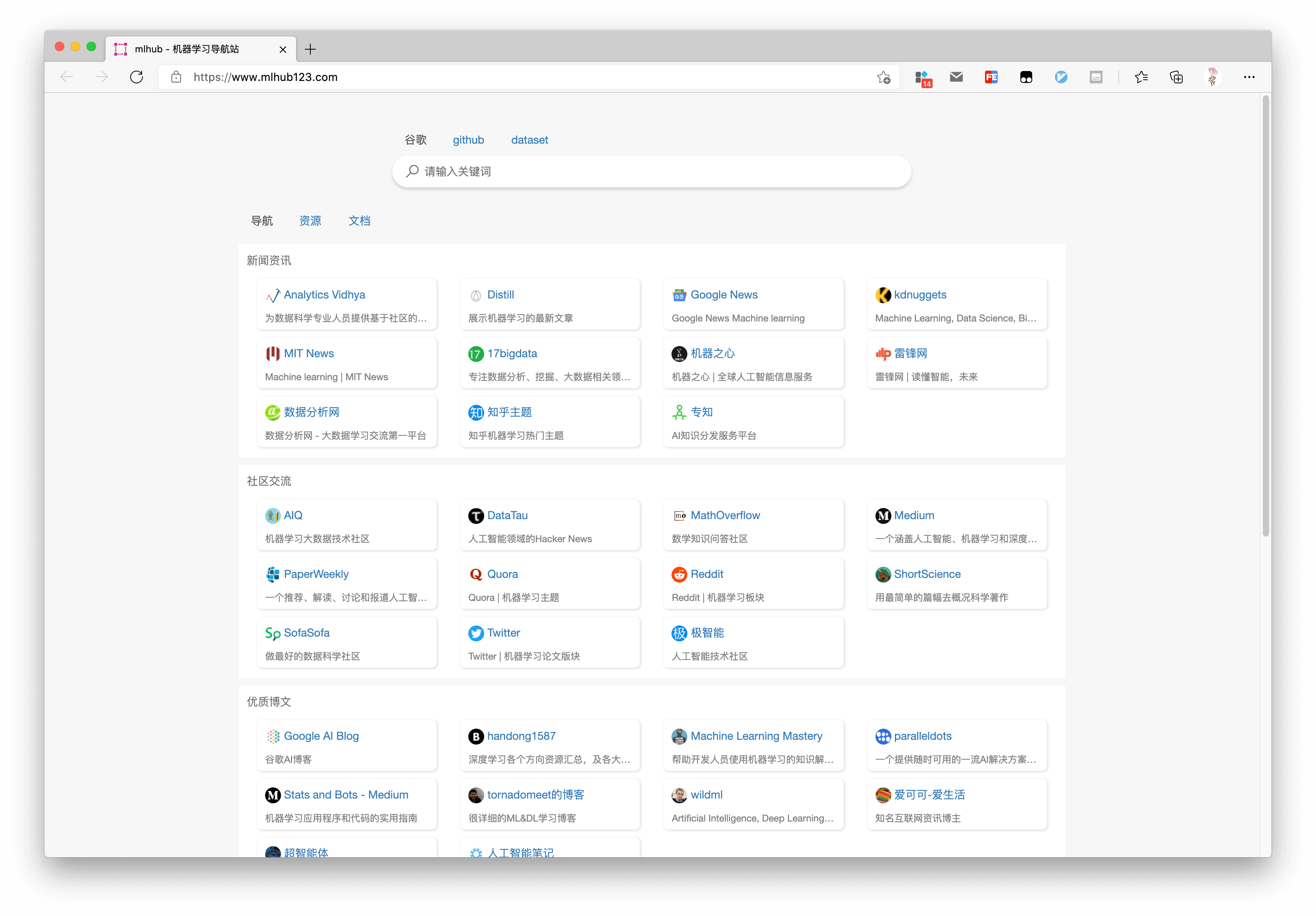Select the 文档 tab
Screen dimensions: 1316x916
[x=360, y=221]
